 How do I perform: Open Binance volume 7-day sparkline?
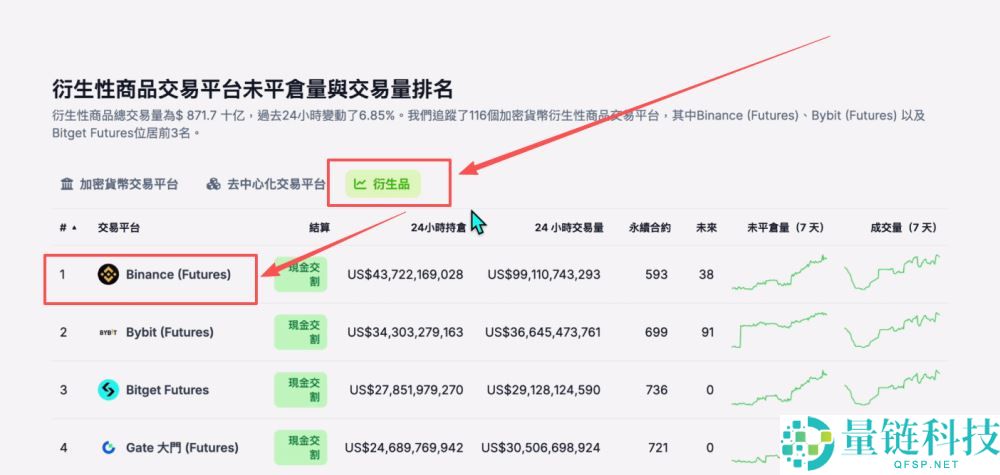click(892, 273)
